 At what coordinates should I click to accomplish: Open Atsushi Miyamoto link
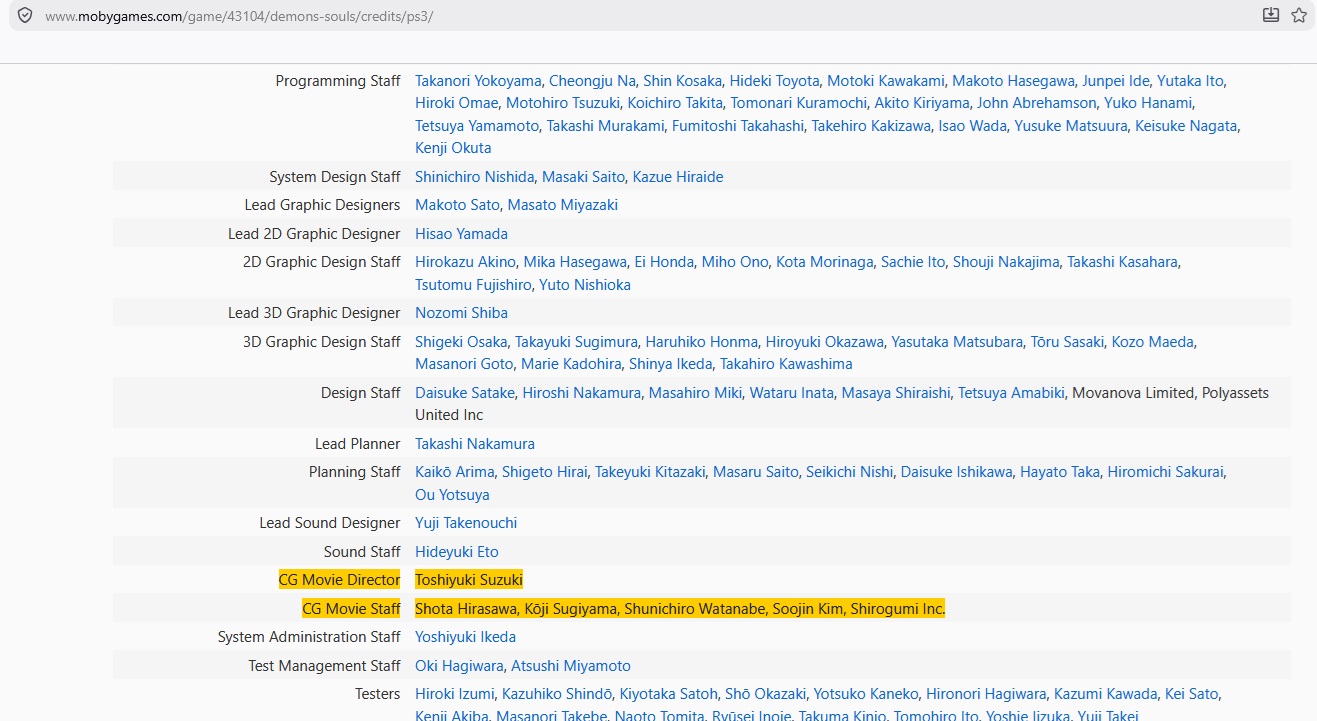571,666
